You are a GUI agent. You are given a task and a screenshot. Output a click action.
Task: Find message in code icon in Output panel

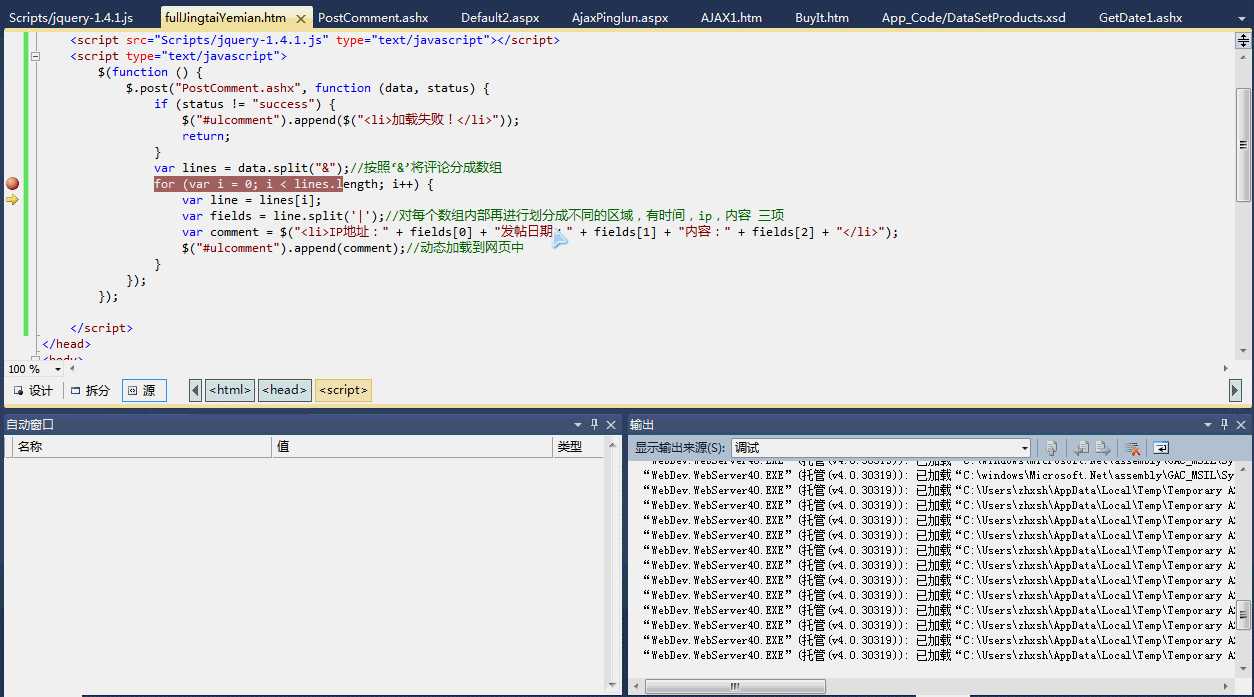click(1051, 448)
